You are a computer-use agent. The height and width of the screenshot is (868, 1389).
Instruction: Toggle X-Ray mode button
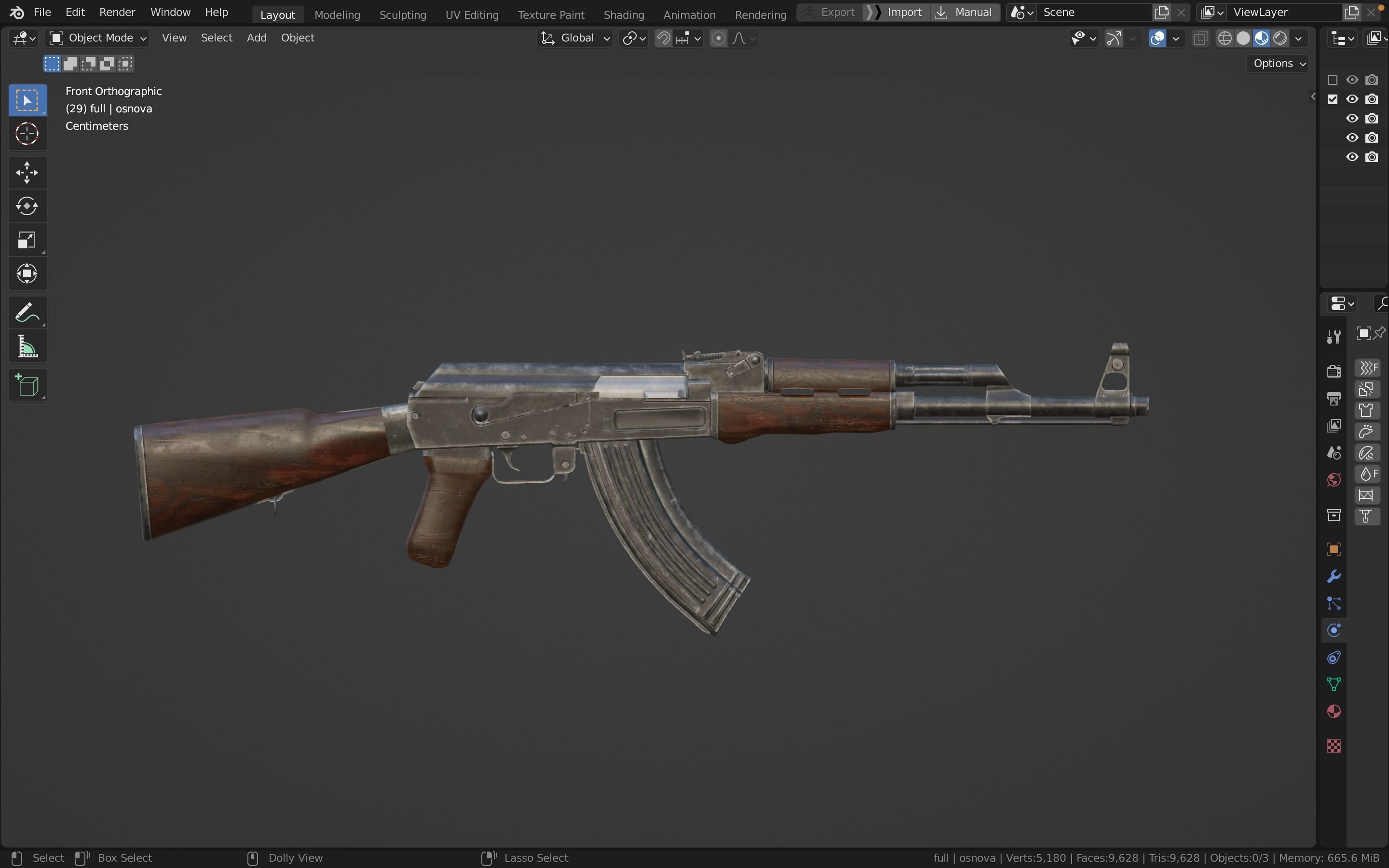point(1200,39)
